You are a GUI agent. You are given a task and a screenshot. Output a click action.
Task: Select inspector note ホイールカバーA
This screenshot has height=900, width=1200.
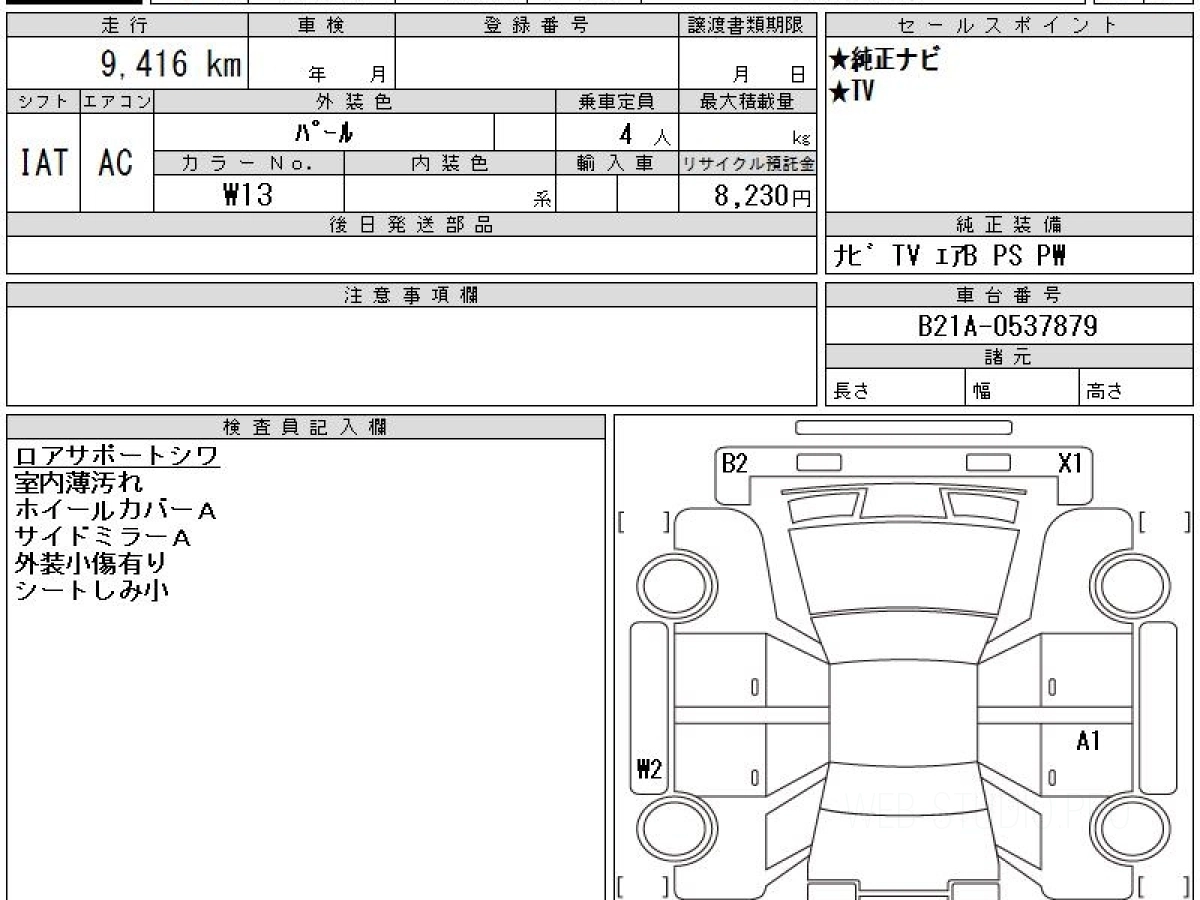(x=115, y=510)
